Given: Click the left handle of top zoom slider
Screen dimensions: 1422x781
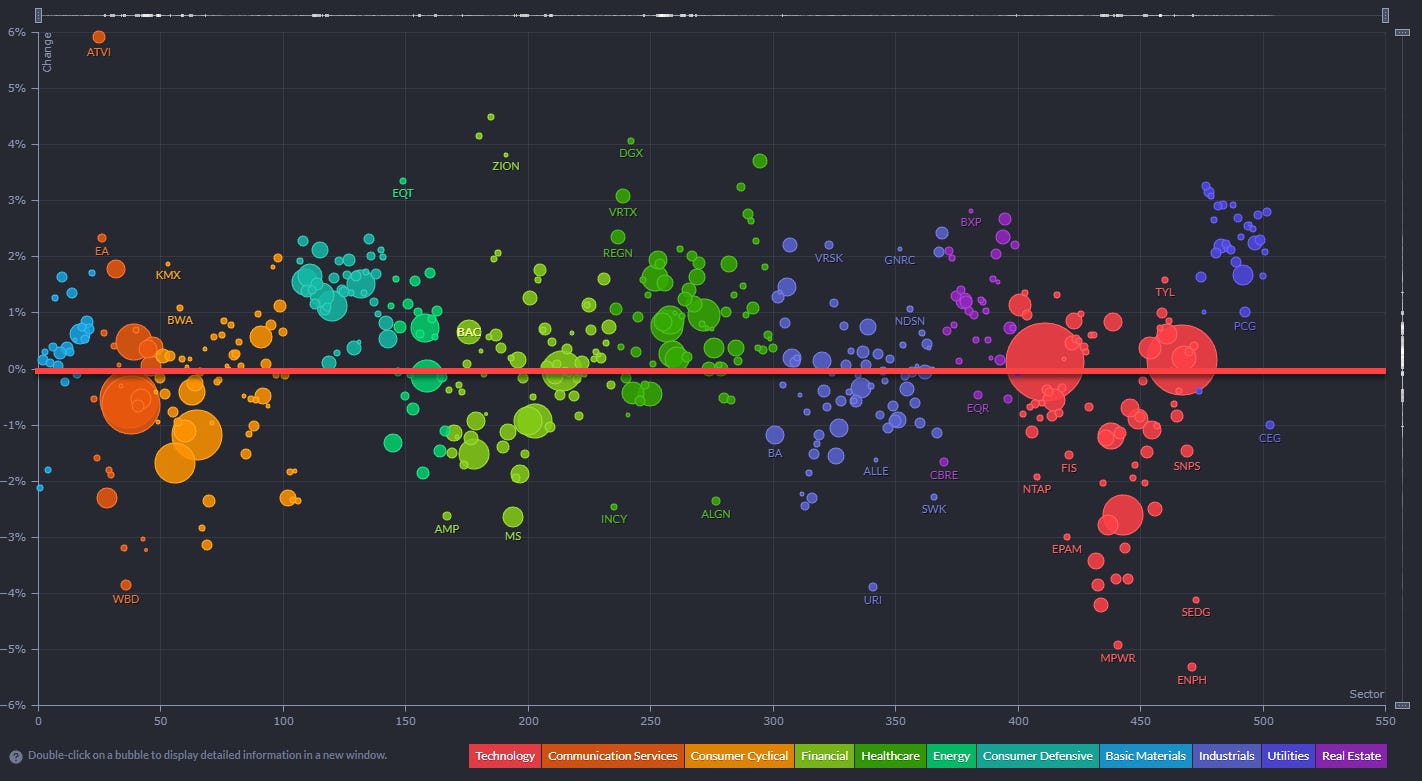Looking at the screenshot, I should click(39, 15).
